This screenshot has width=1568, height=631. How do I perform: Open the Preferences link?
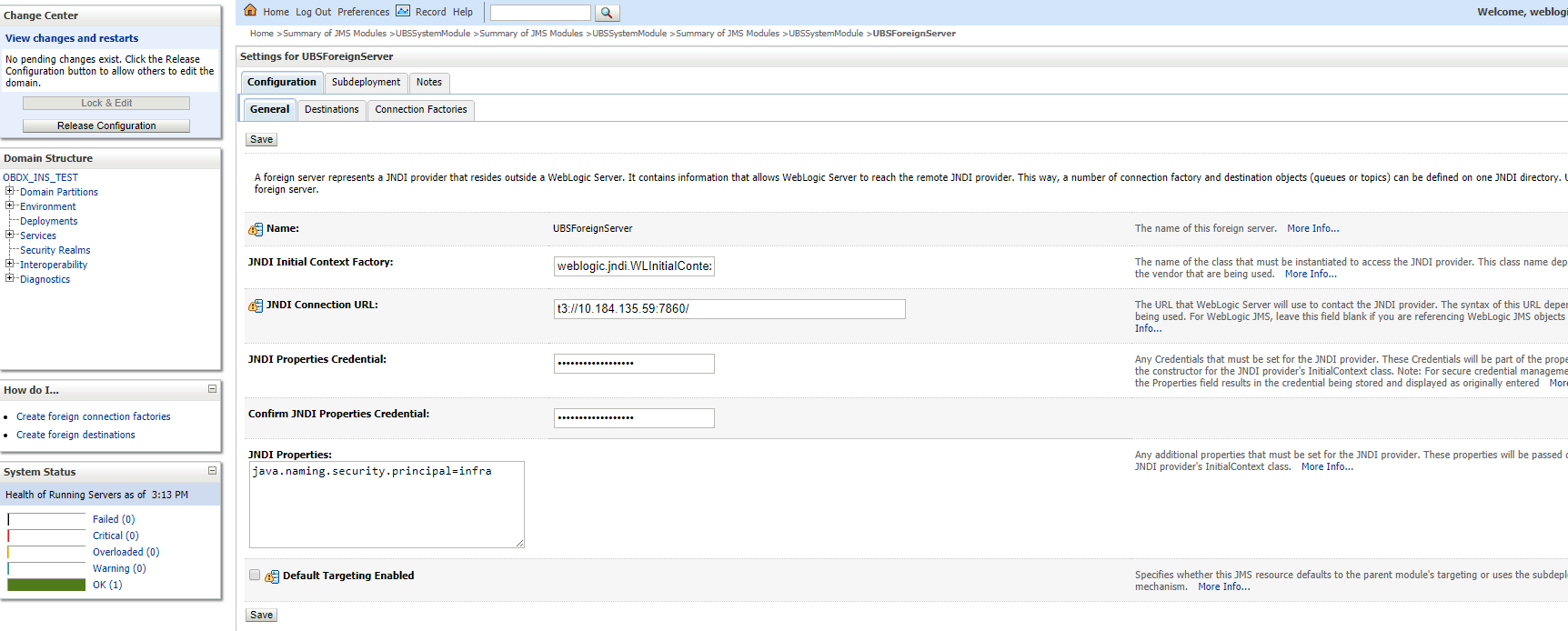364,12
